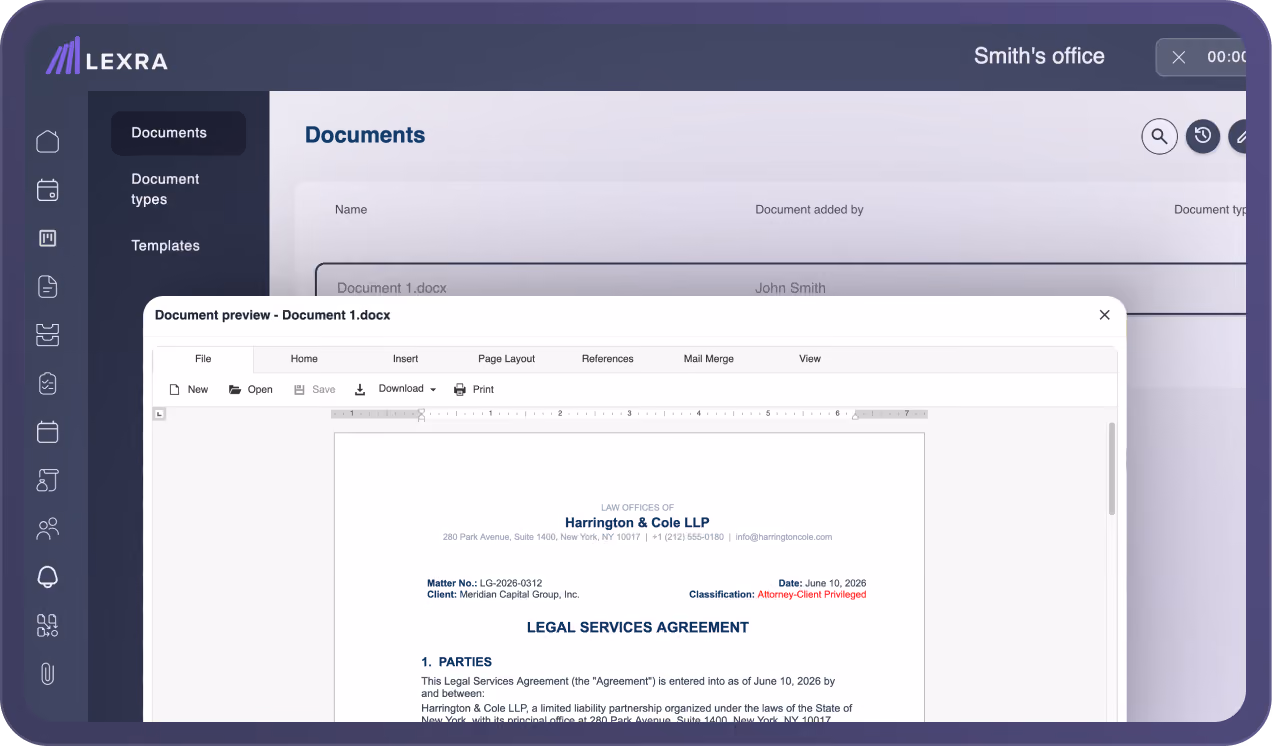Click the Client: Meridian Capital Group line

tap(503, 595)
